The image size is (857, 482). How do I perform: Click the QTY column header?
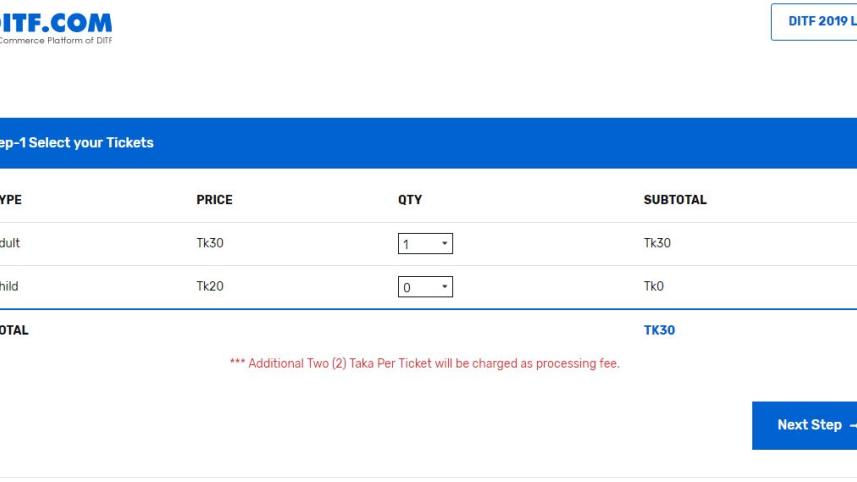(x=410, y=200)
